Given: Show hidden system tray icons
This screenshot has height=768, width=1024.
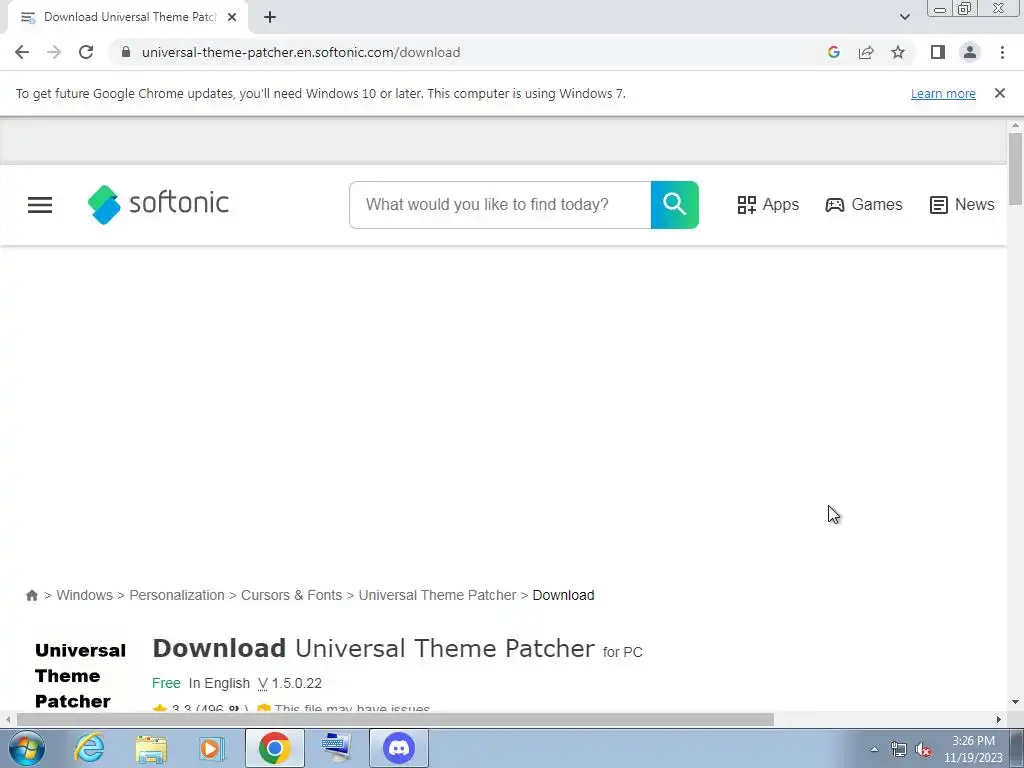Looking at the screenshot, I should (874, 749).
